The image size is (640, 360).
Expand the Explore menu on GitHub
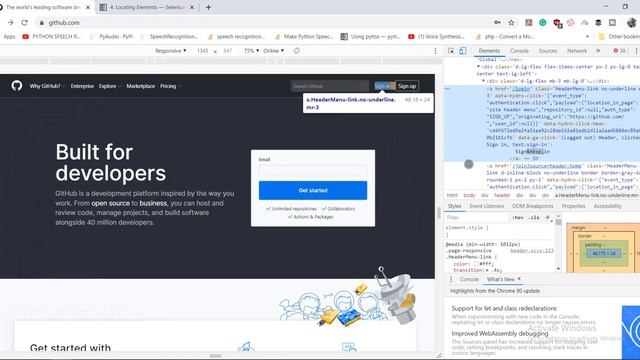(x=110, y=86)
